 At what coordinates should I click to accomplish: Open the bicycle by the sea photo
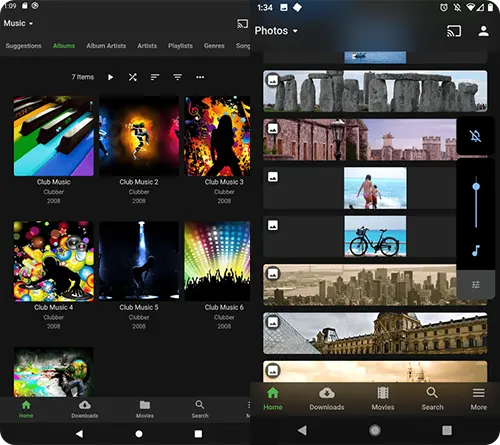click(x=375, y=236)
